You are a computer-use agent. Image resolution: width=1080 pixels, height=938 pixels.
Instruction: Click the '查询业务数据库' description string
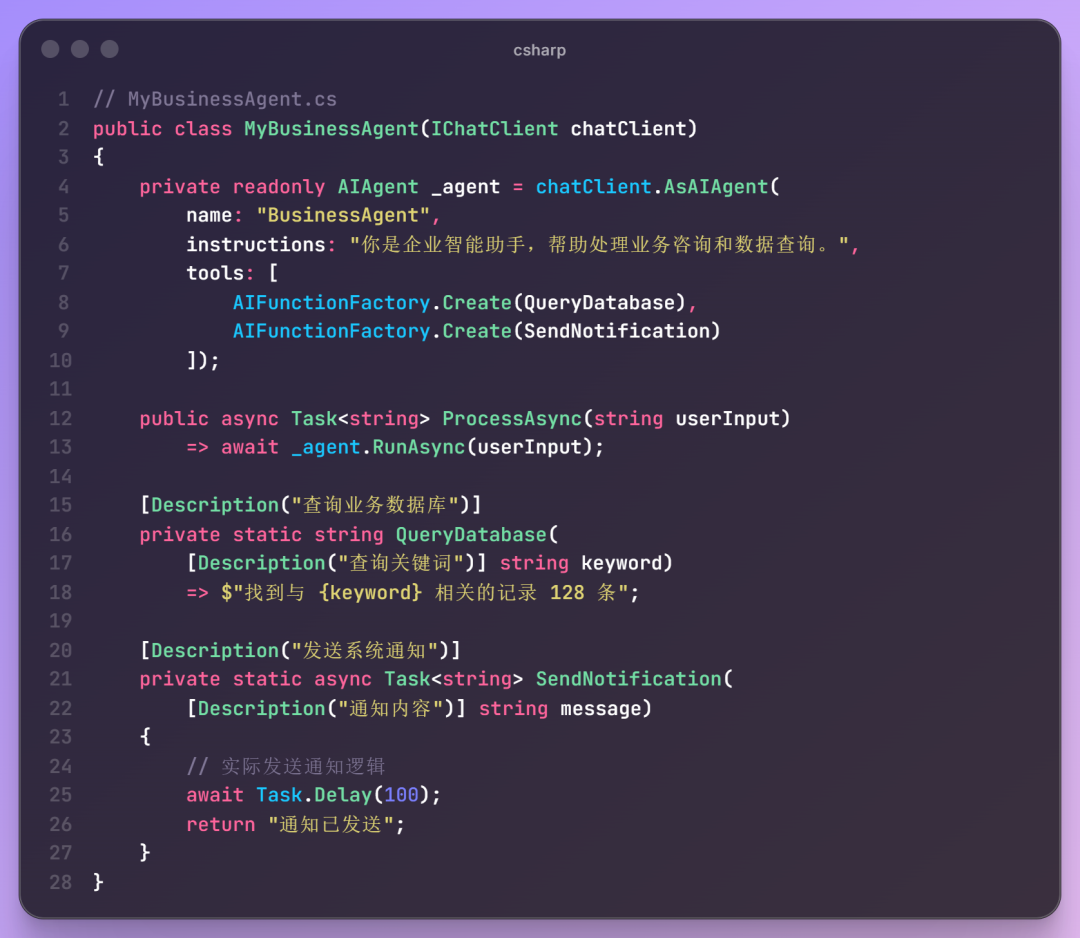coord(375,505)
